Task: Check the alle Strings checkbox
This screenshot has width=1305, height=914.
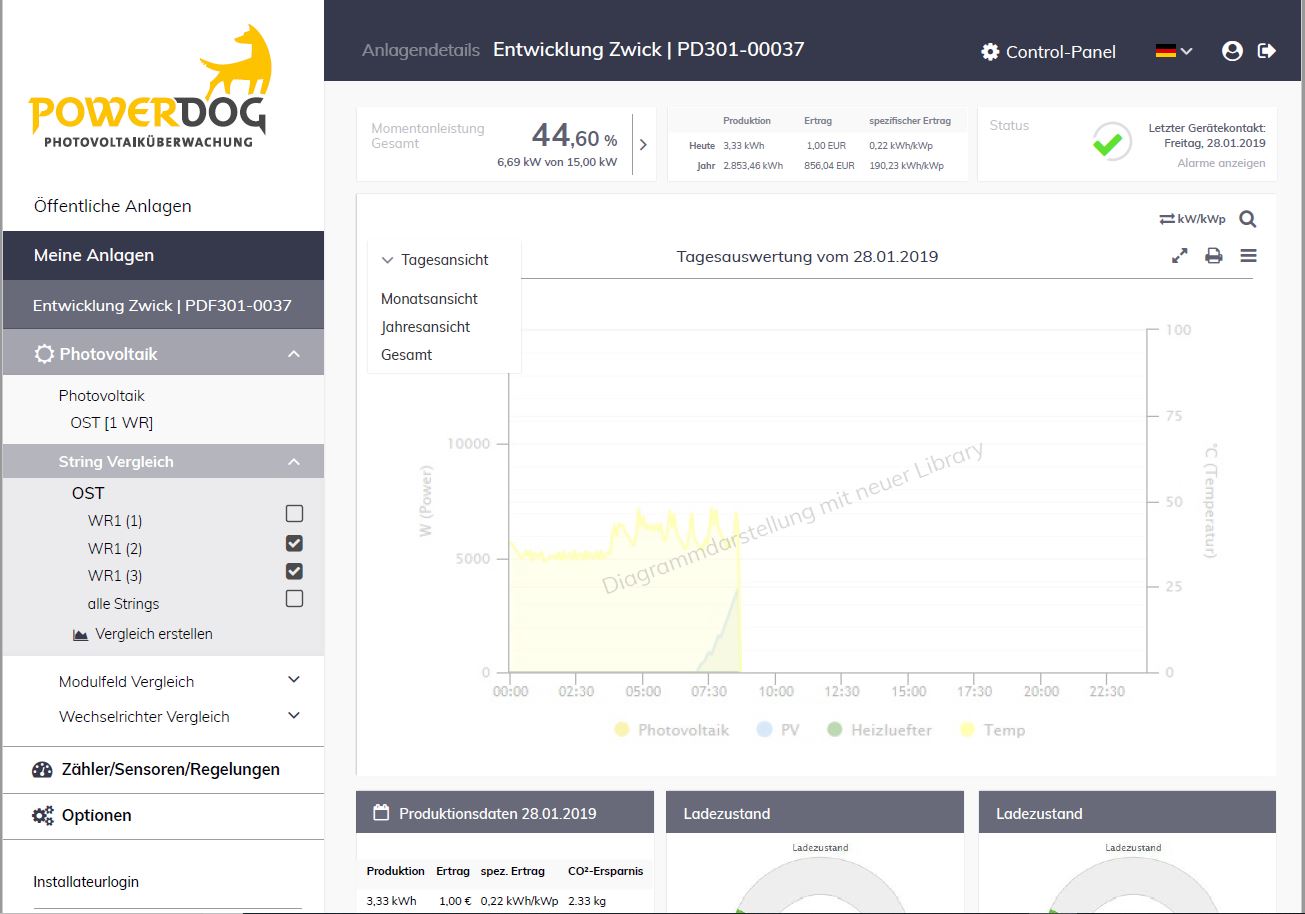Action: pos(294,599)
